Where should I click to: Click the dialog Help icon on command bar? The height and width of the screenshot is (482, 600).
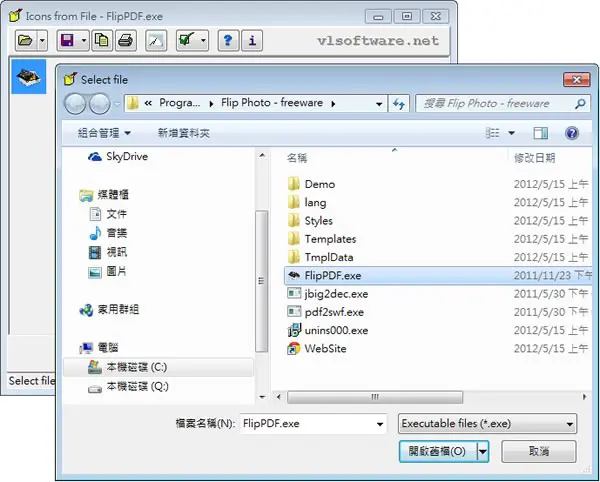point(572,133)
